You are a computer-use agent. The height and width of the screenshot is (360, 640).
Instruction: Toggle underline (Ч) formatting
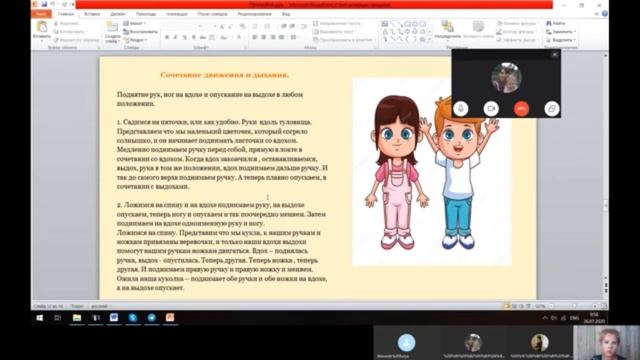(x=184, y=37)
